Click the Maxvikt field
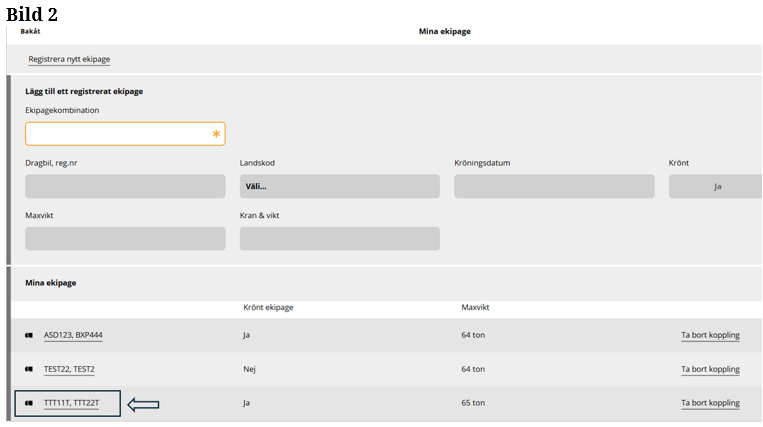The height and width of the screenshot is (427, 763). (125, 239)
